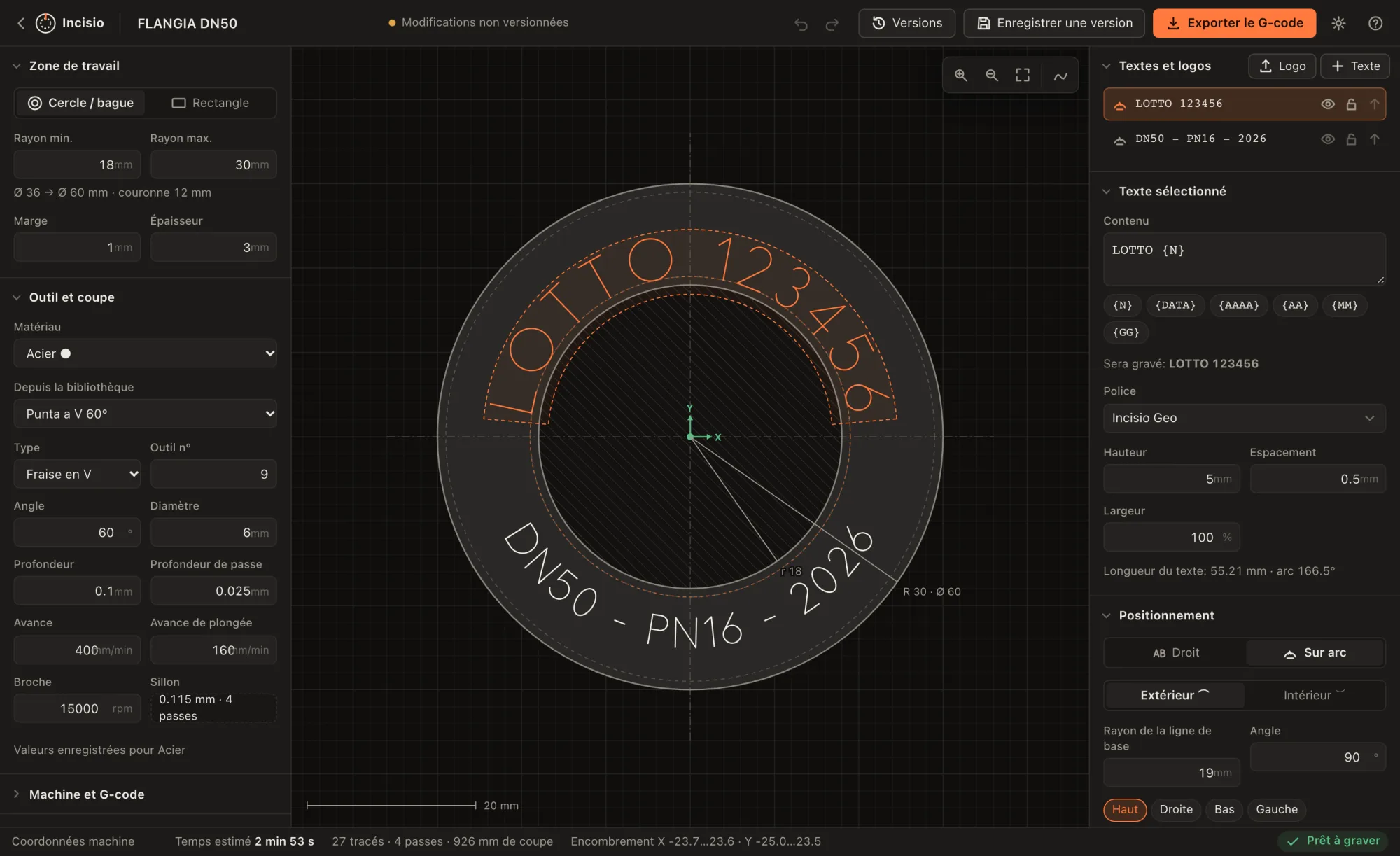
Task: Click the Incisio logo icon
Action: (x=45, y=23)
